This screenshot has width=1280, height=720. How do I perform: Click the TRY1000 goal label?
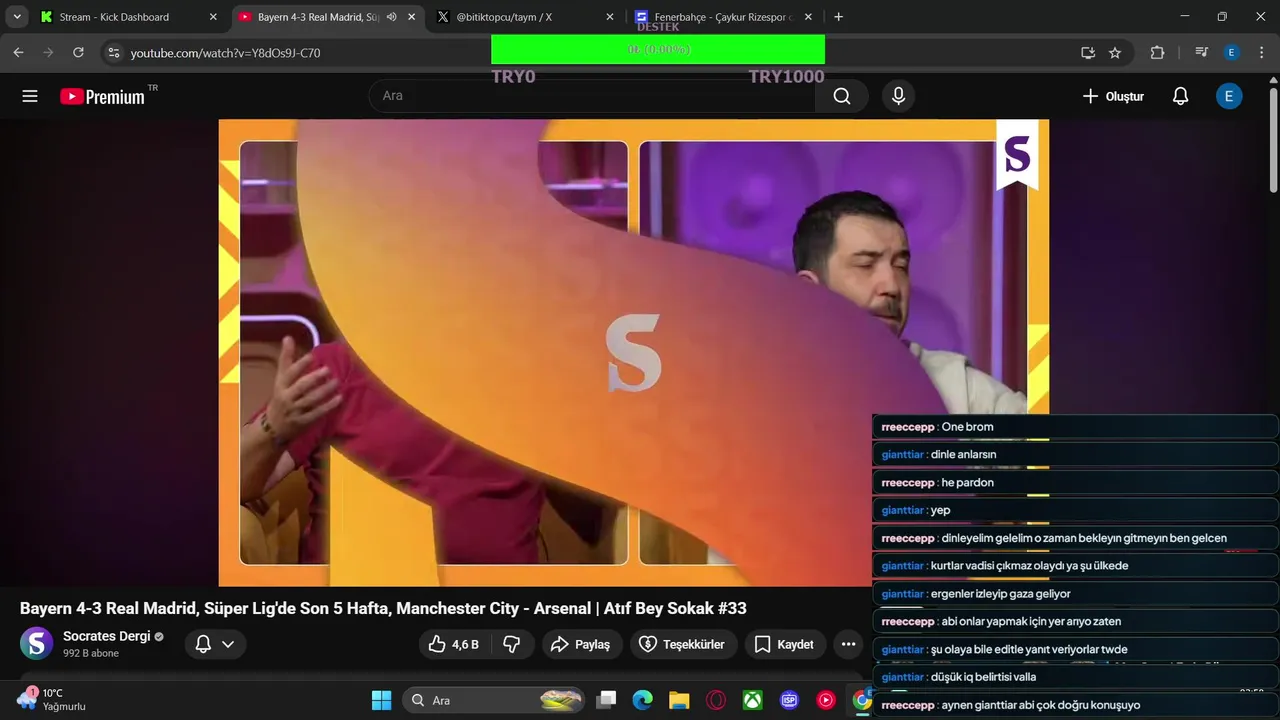click(x=786, y=77)
